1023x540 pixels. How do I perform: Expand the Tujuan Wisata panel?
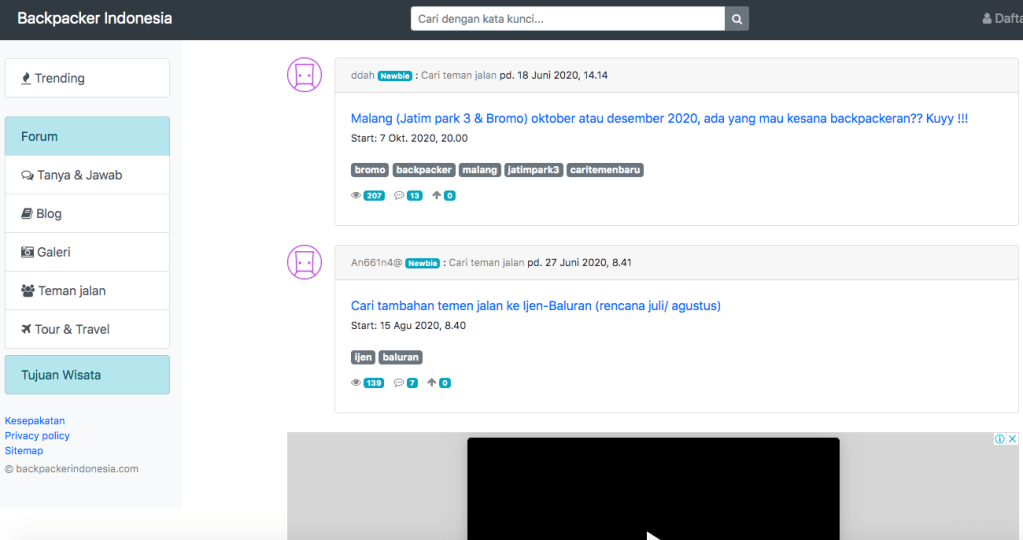point(87,375)
